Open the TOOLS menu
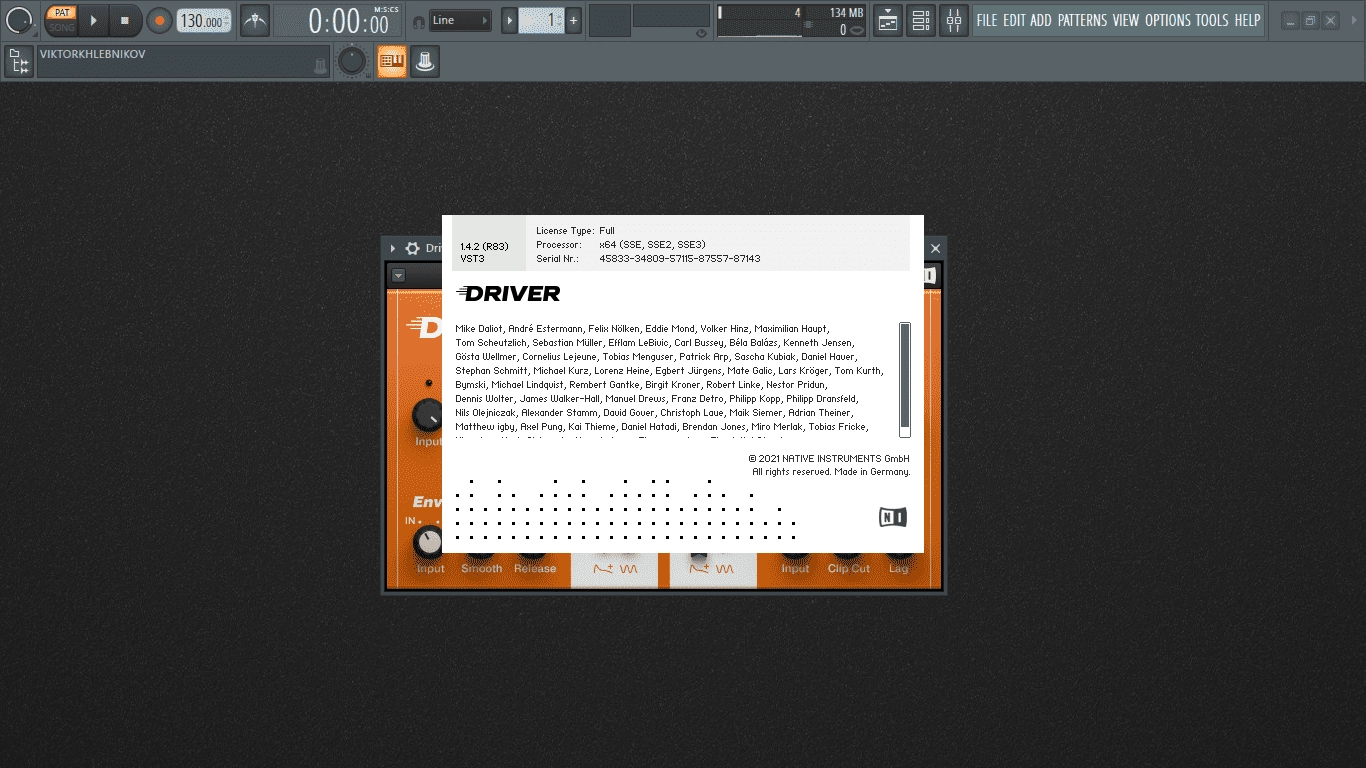1366x768 pixels. coord(1212,20)
